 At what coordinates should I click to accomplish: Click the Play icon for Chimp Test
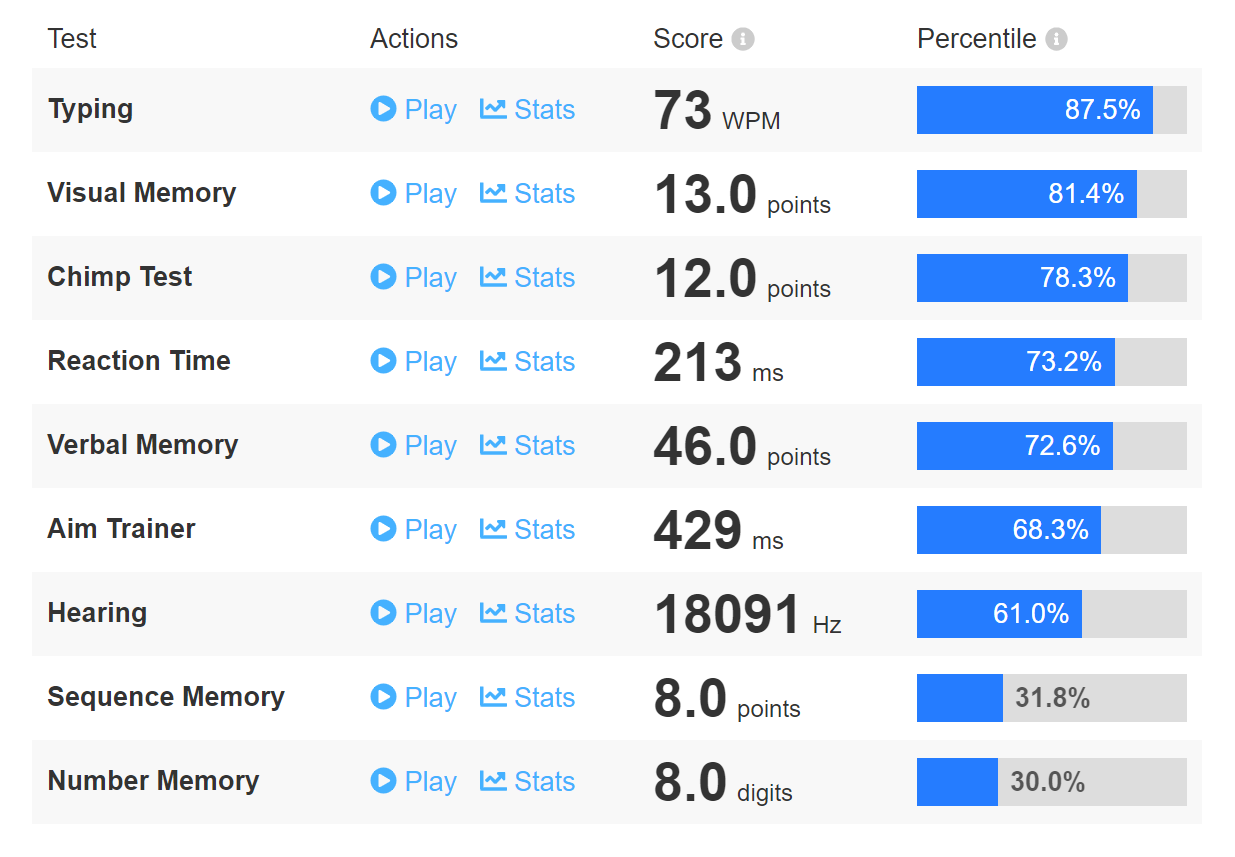pos(383,277)
